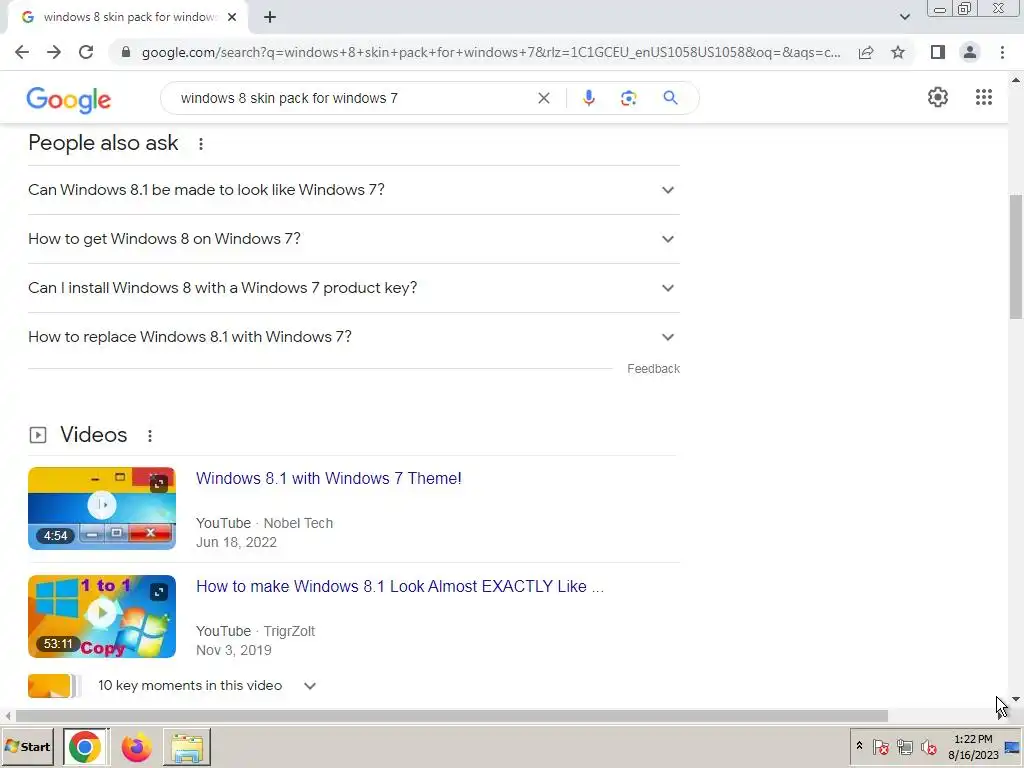Open "How to make Windows 8.1 Look Almost EXACTLY" link
The width and height of the screenshot is (1024, 768).
tap(400, 586)
